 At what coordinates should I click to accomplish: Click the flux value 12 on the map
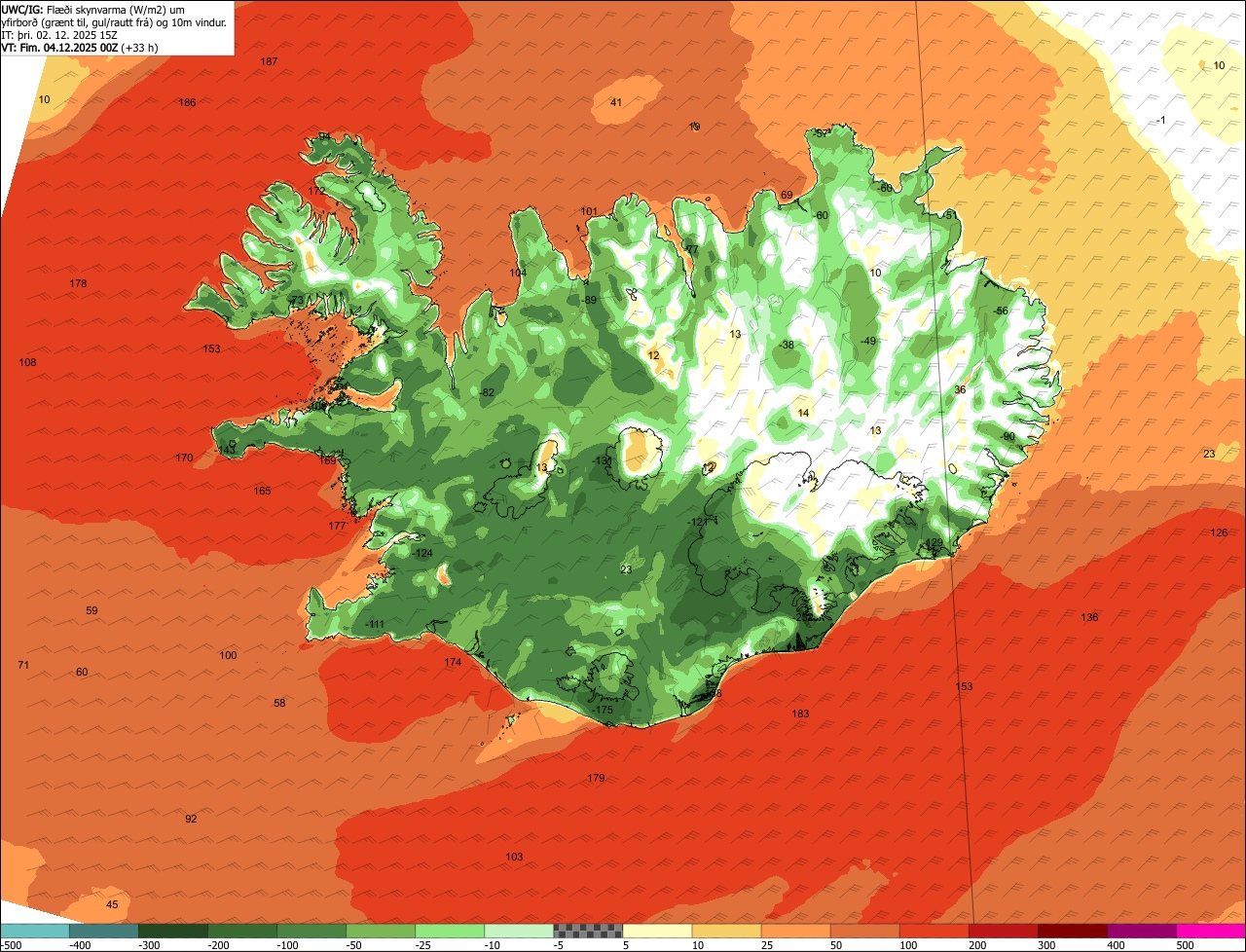click(653, 356)
